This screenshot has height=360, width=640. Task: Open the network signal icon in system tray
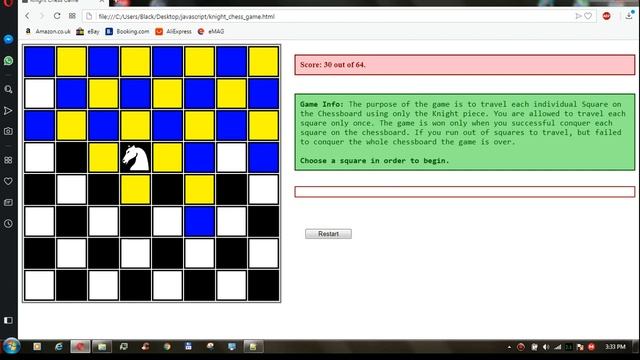coord(557,347)
